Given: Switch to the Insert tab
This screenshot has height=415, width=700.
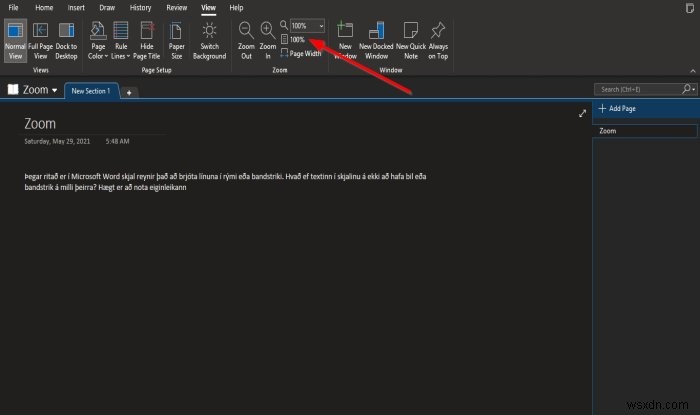Looking at the screenshot, I should (76, 8).
